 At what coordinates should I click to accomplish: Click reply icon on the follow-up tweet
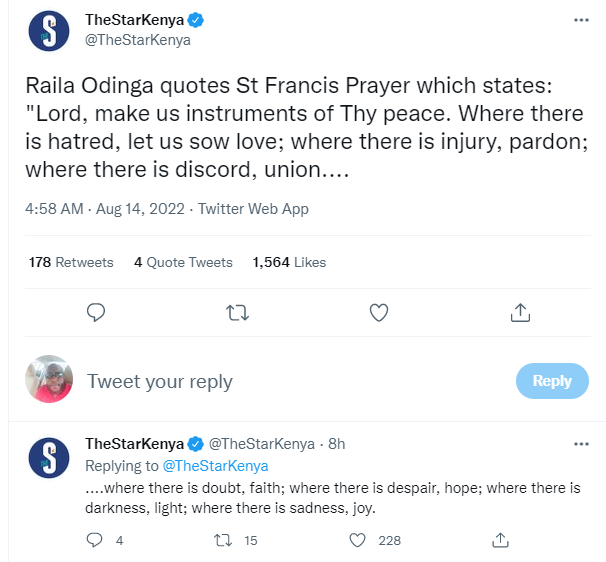pos(96,540)
